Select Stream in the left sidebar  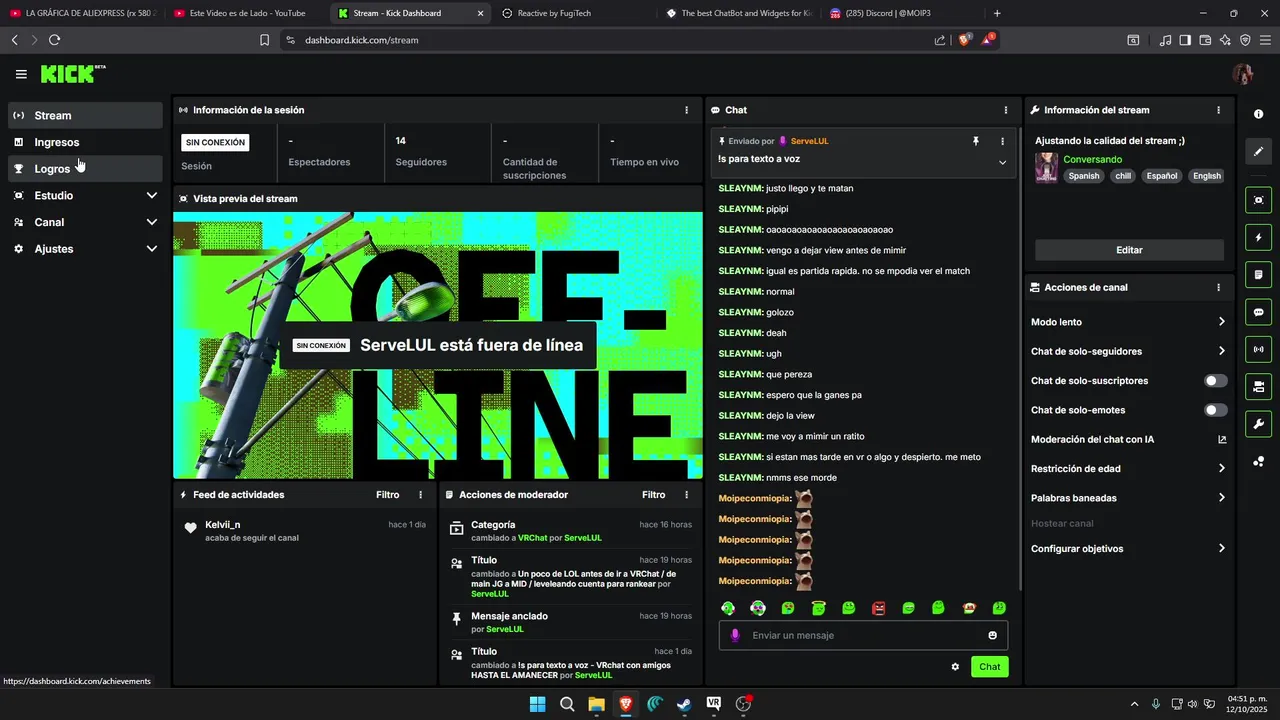pos(85,115)
